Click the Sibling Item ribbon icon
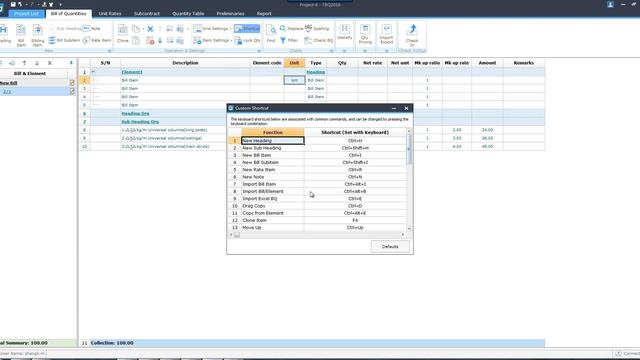The width and height of the screenshot is (640, 360). click(x=37, y=35)
